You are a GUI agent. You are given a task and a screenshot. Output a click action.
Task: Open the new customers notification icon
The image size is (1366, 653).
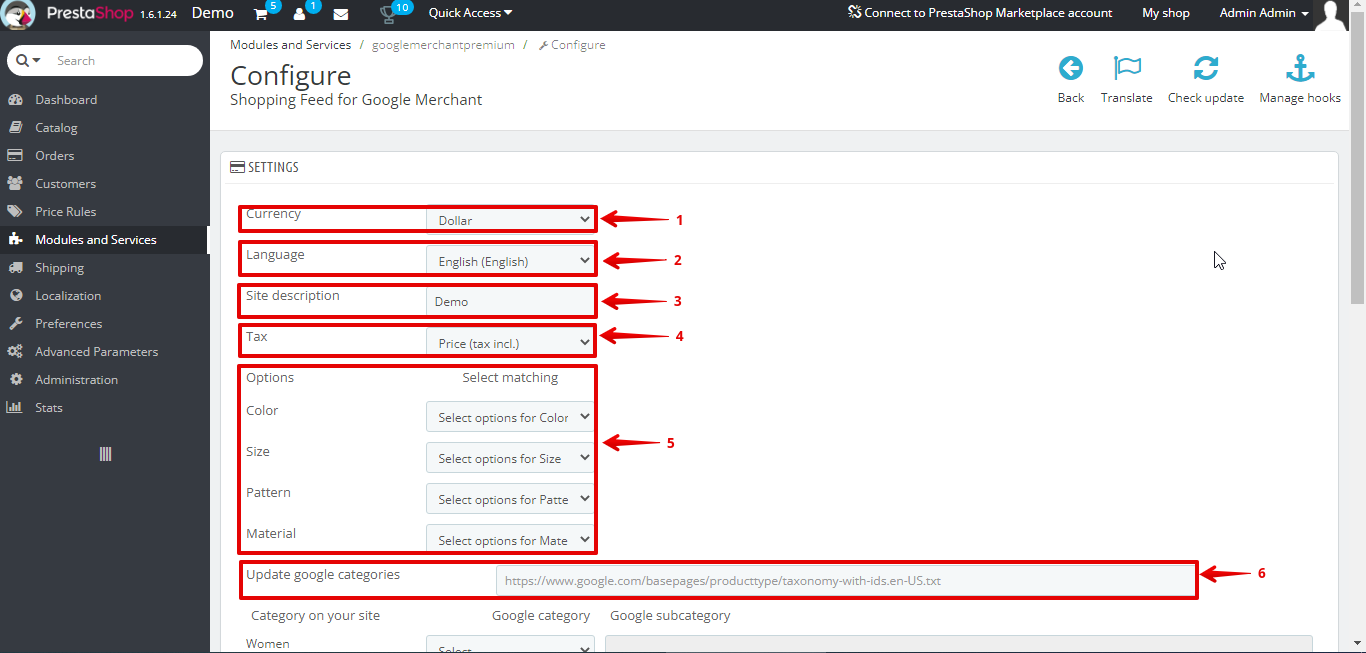(x=300, y=14)
